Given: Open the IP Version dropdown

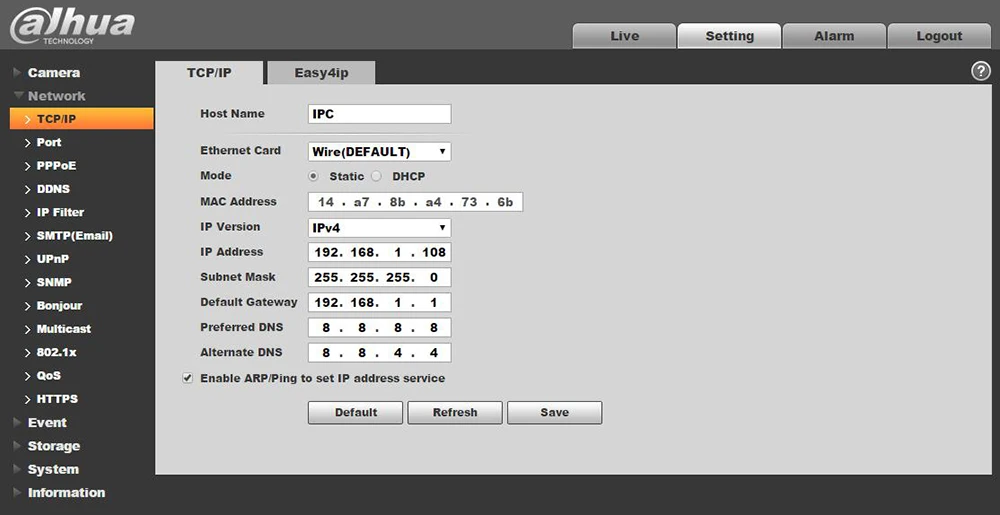Looking at the screenshot, I should click(379, 228).
